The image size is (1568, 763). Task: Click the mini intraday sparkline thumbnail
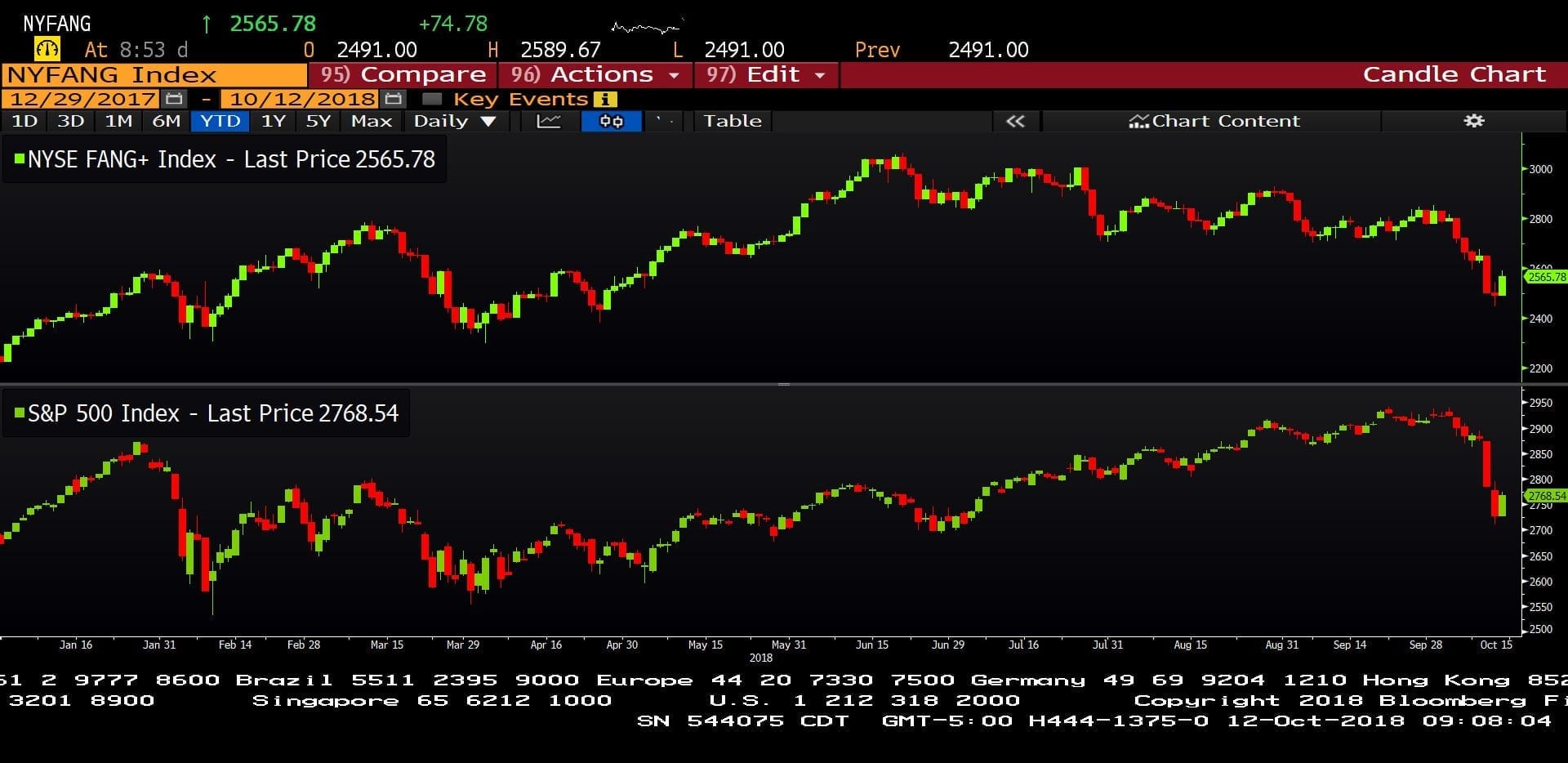(646, 28)
